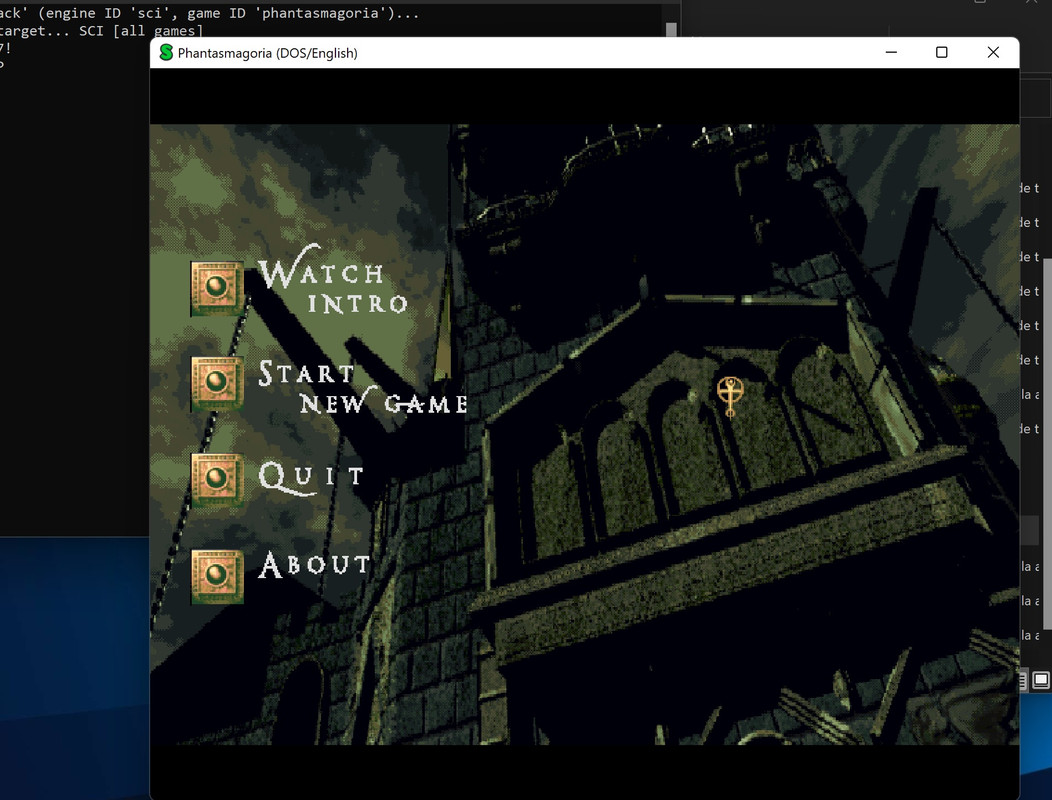Minimize the Phantasmagoria window
1052x800 pixels.
click(x=891, y=52)
